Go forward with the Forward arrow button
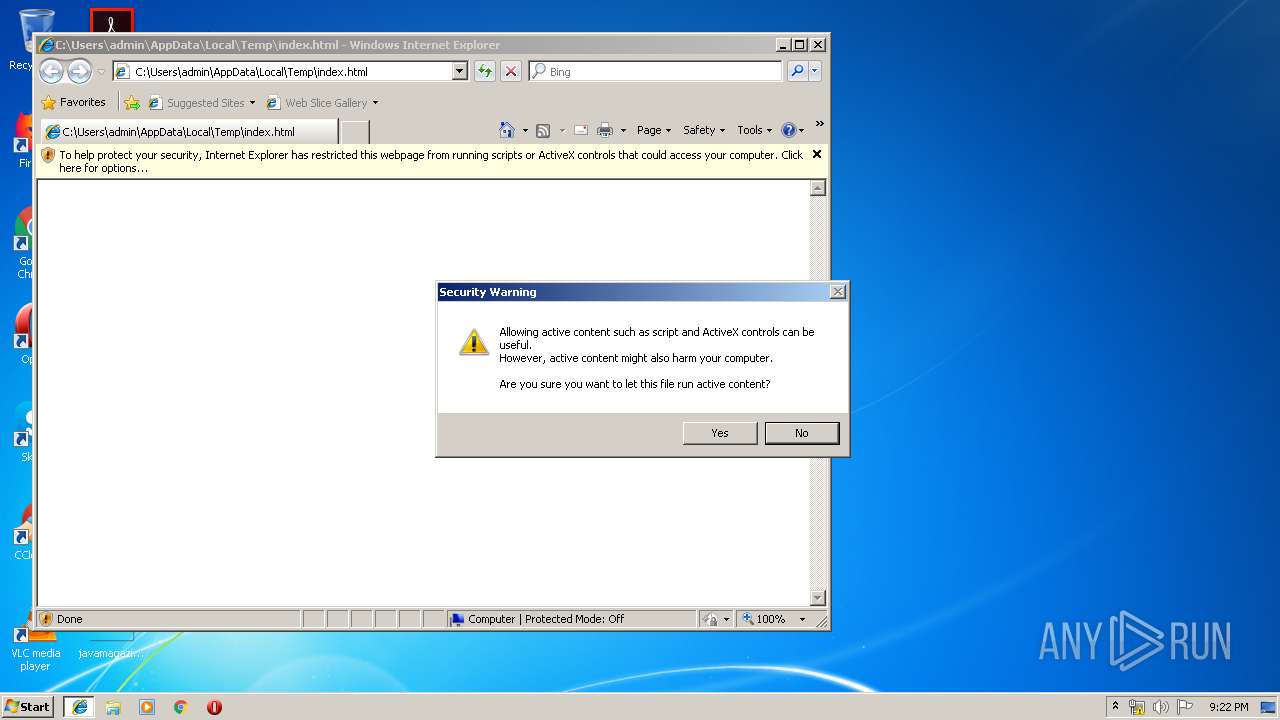This screenshot has height=720, width=1280. click(x=79, y=71)
